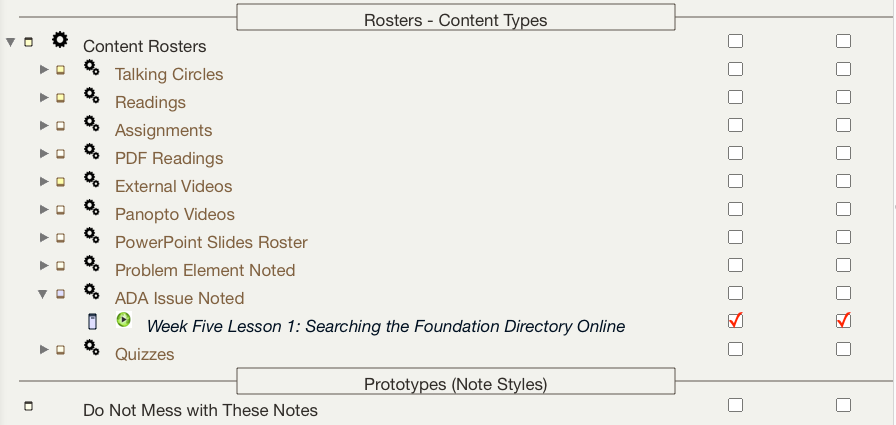Image resolution: width=896 pixels, height=425 pixels.
Task: Click the green play badge on Week Five Lesson
Action: point(123,319)
